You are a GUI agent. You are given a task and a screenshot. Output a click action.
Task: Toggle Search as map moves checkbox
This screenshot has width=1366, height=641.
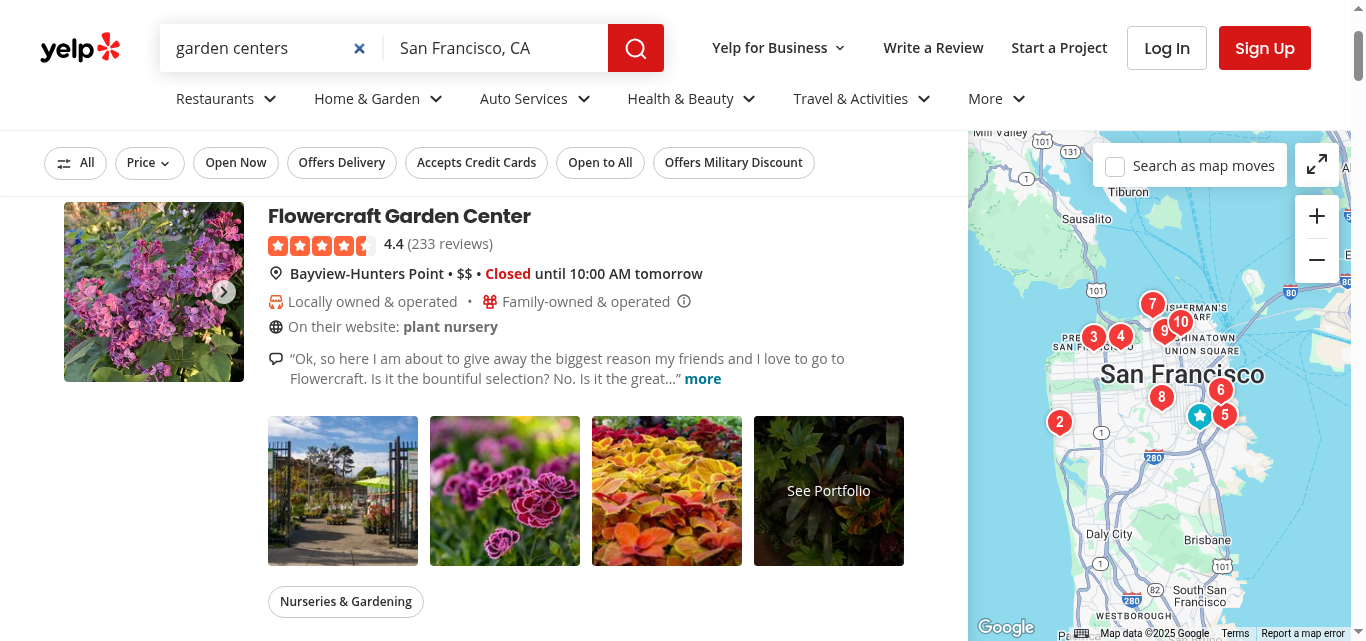[1115, 166]
